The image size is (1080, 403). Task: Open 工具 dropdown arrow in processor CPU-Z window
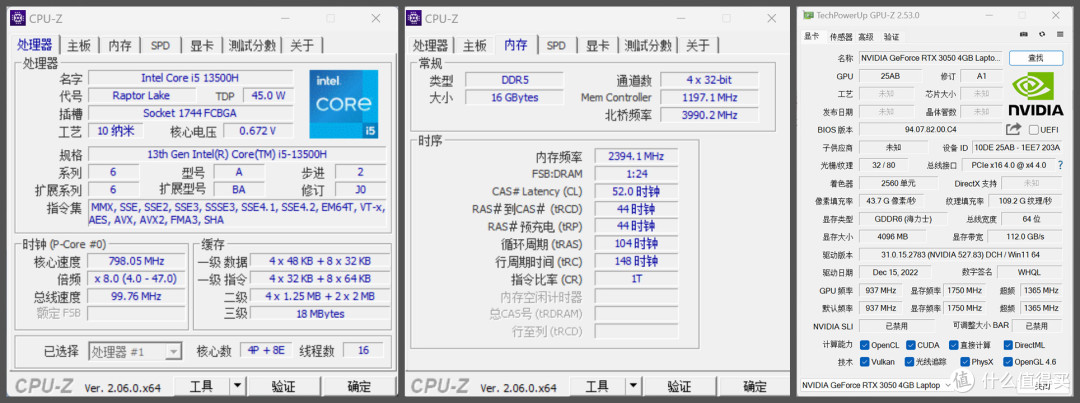236,386
